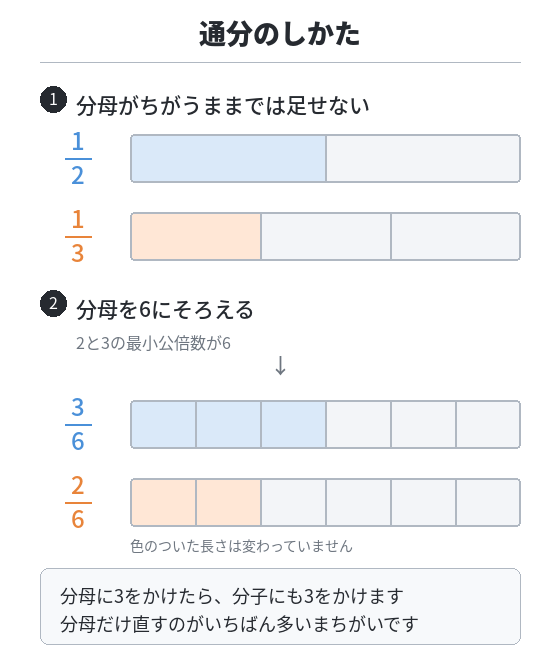The height and width of the screenshot is (660, 560).
Task: Click the shaded orange third of 1/3 bar
Action: click(196, 237)
